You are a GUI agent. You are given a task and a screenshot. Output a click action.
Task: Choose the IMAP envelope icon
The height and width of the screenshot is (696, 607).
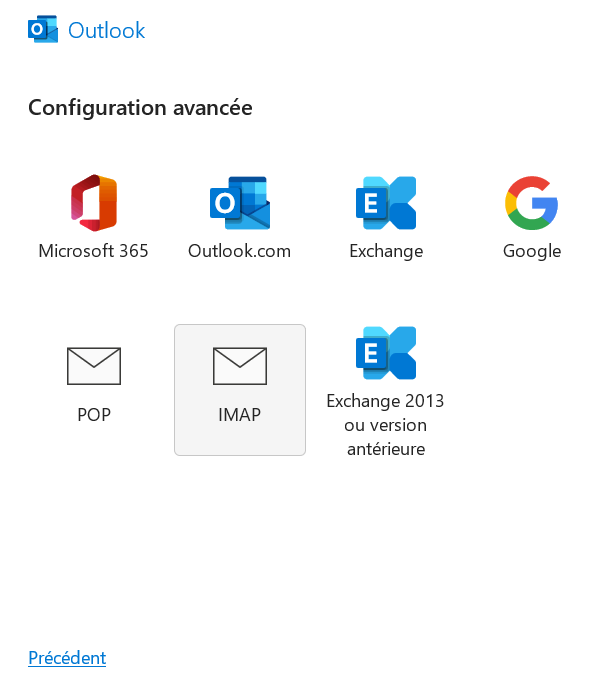240,366
